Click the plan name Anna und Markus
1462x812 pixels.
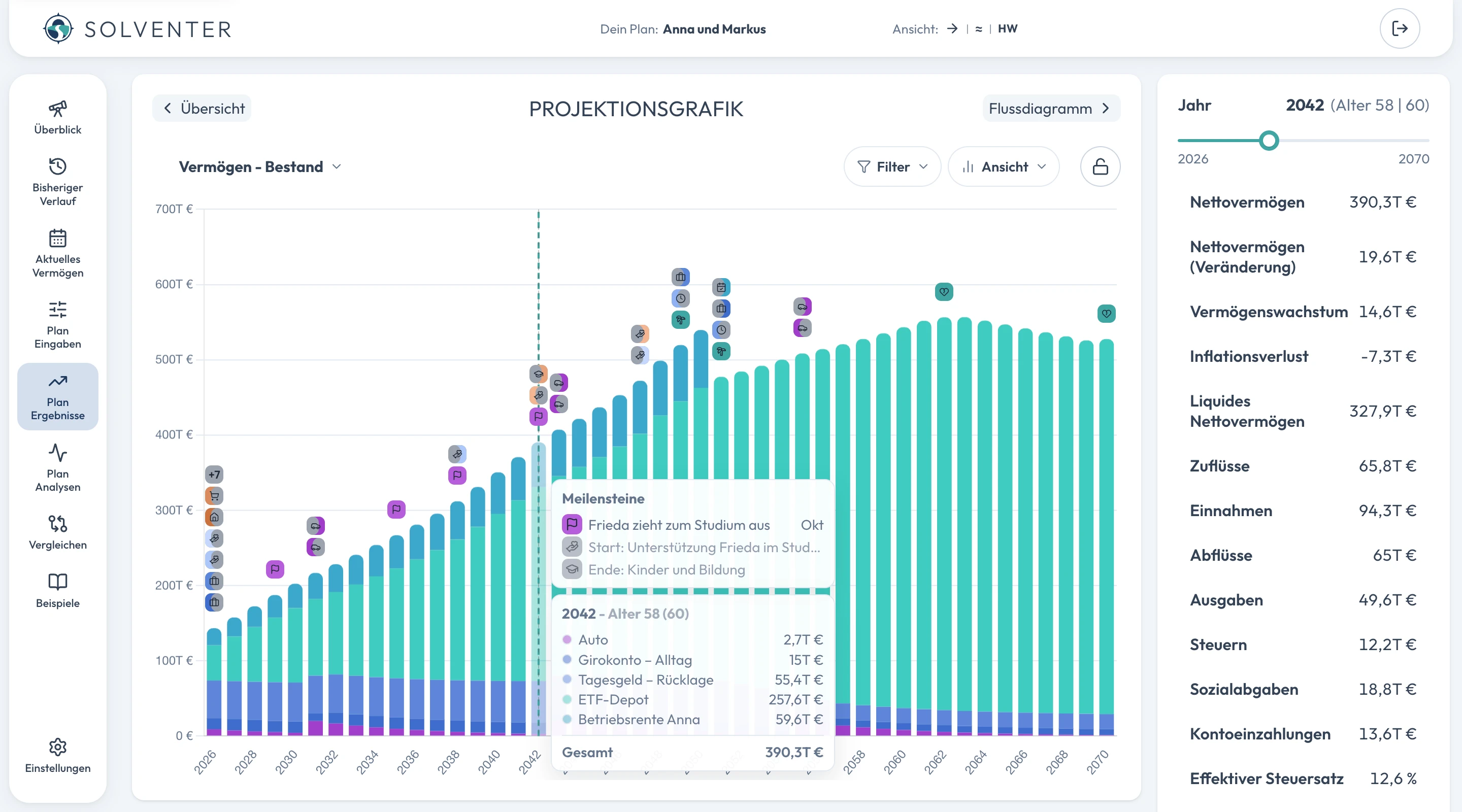click(714, 29)
